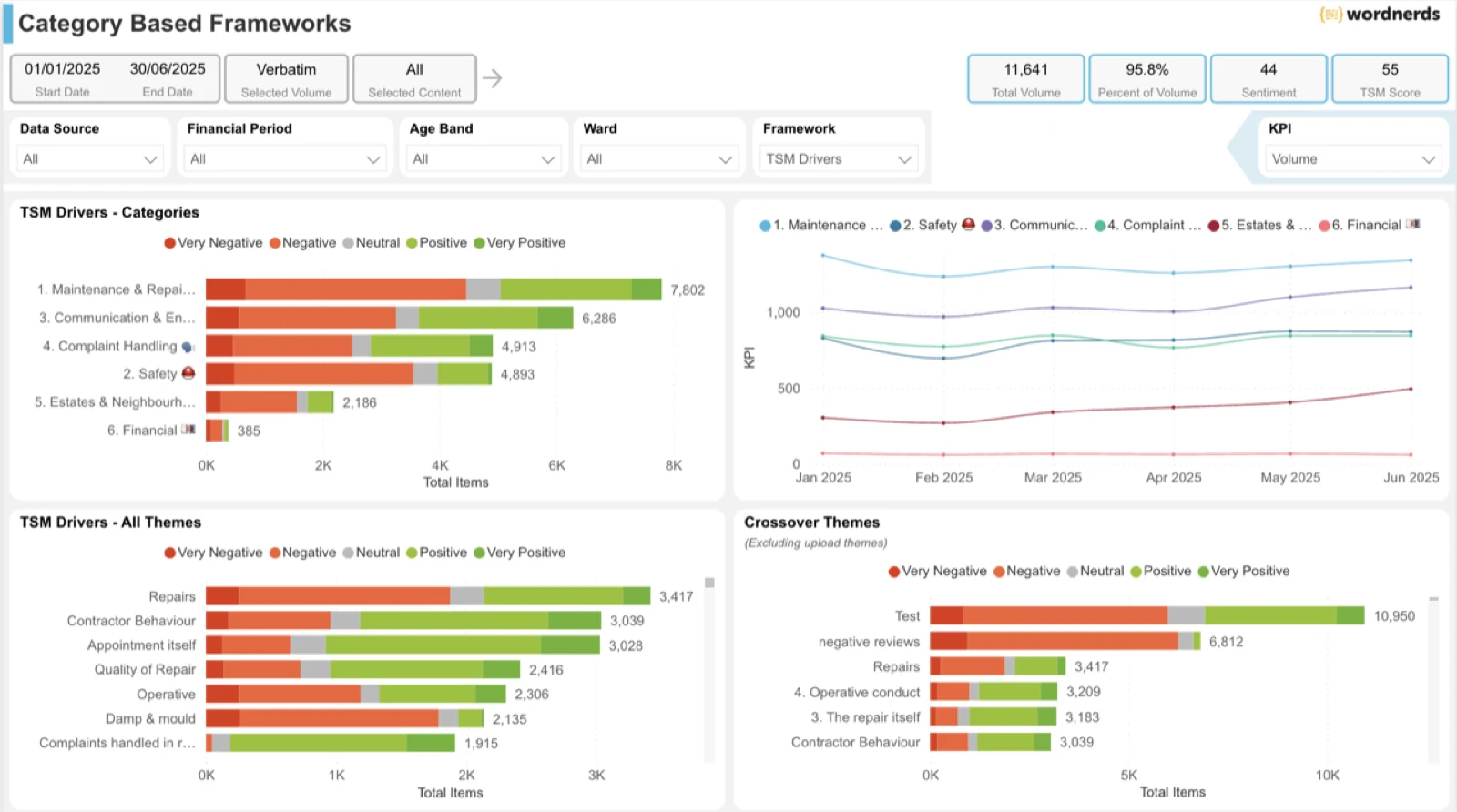
Task: Toggle Very Negative legend in Categories chart
Action: [213, 243]
